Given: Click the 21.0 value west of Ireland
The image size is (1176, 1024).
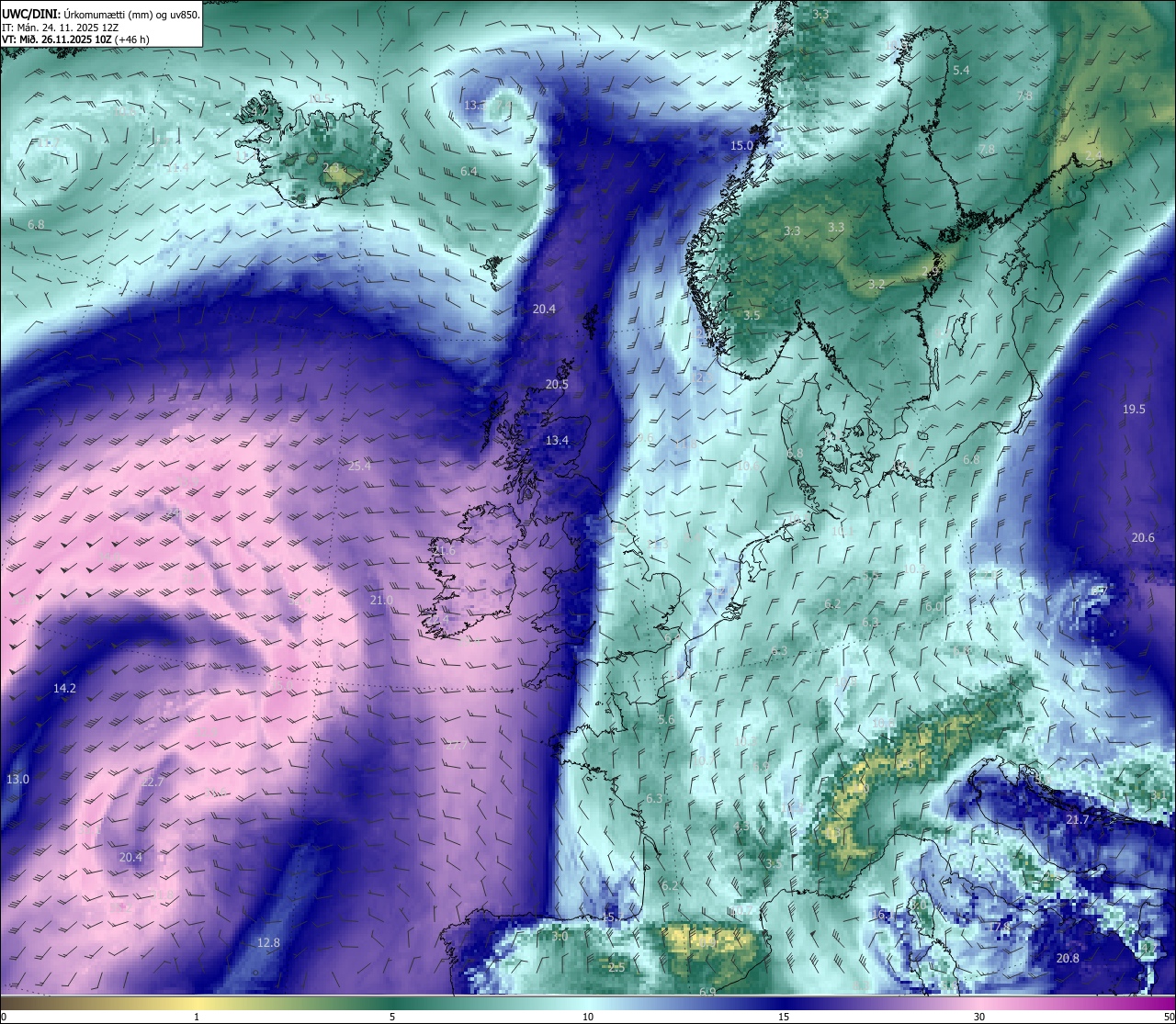Looking at the screenshot, I should click(x=381, y=600).
